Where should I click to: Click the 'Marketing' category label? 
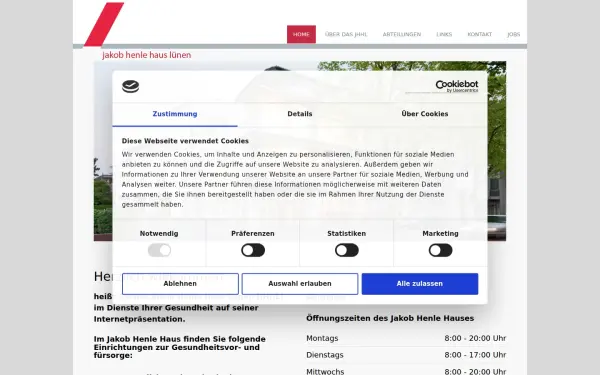[x=440, y=233]
